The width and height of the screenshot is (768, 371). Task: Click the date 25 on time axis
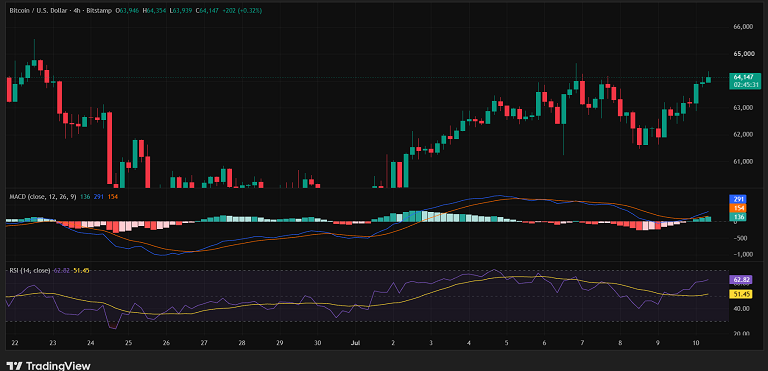[127, 343]
